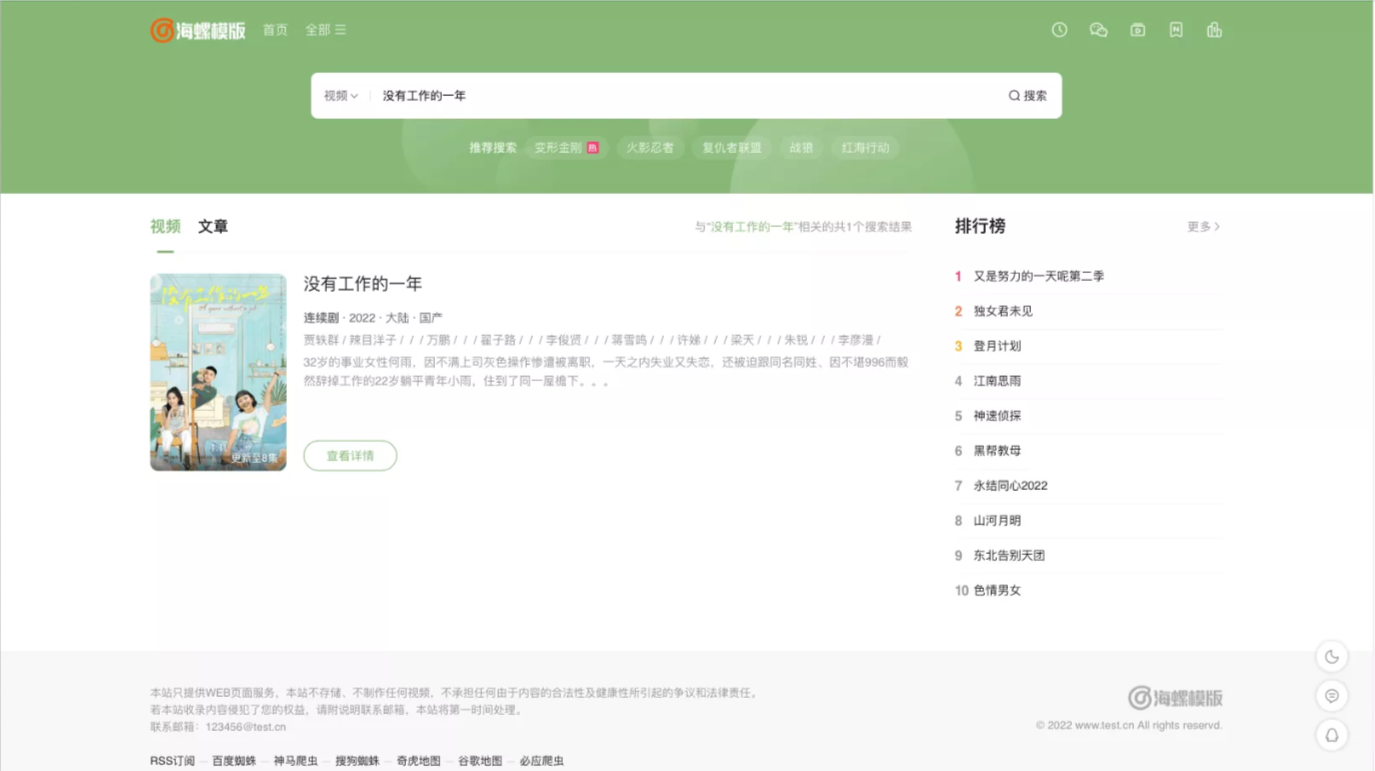Screen dimensions: 1375x771
Task: Open the 视频 search type dropdown
Action: [x=340, y=96]
